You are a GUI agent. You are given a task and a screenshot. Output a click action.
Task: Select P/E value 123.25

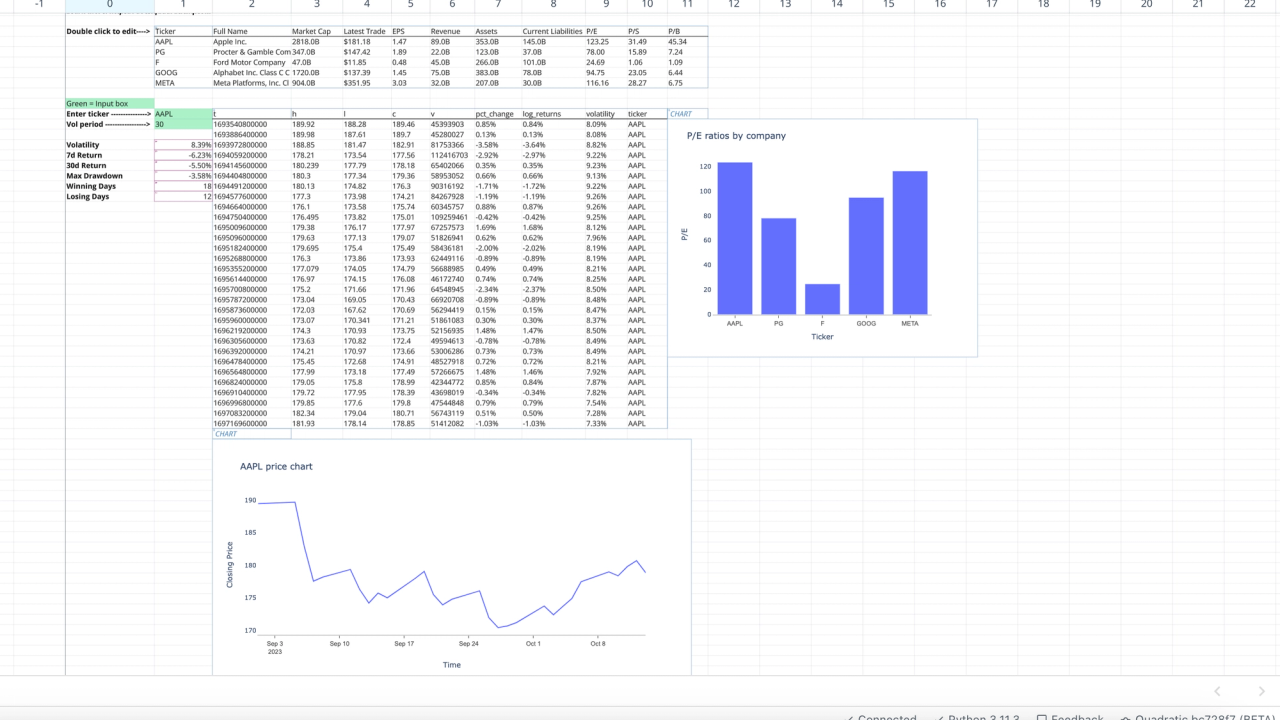tap(605, 42)
